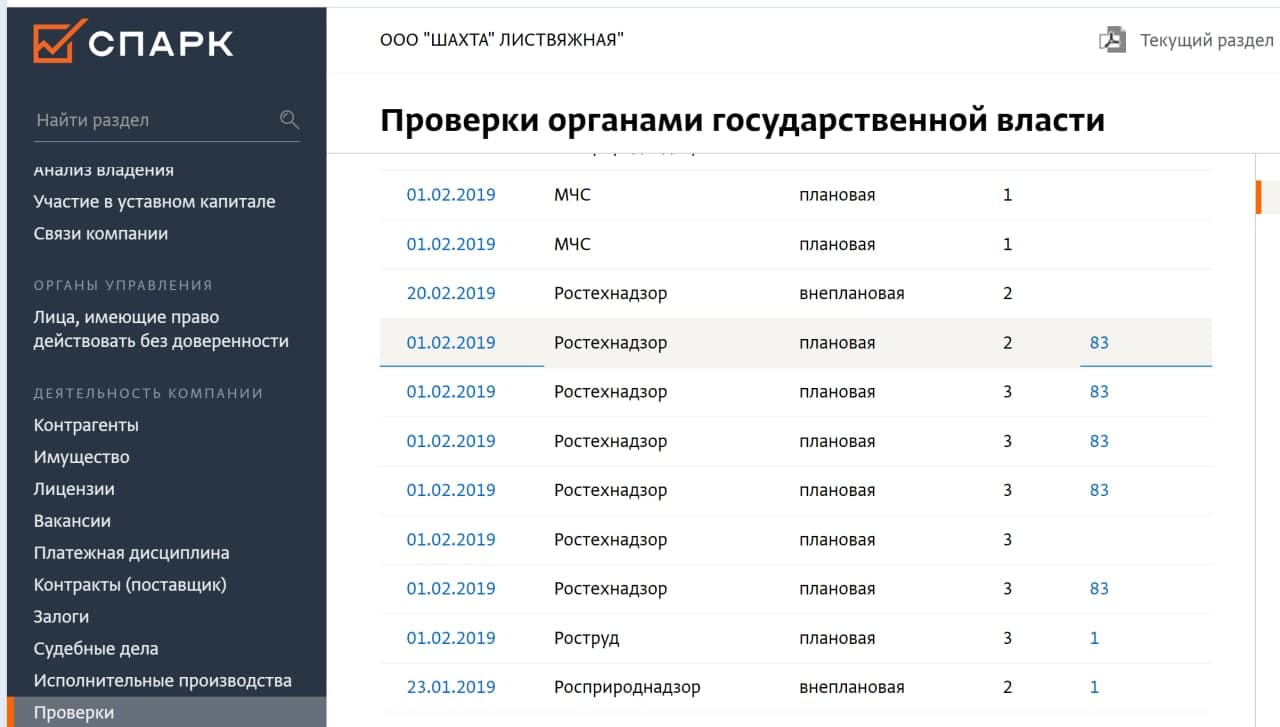The image size is (1280, 727).
Task: Click the value 2 in 20.02.2019 row
Action: coord(1007,294)
